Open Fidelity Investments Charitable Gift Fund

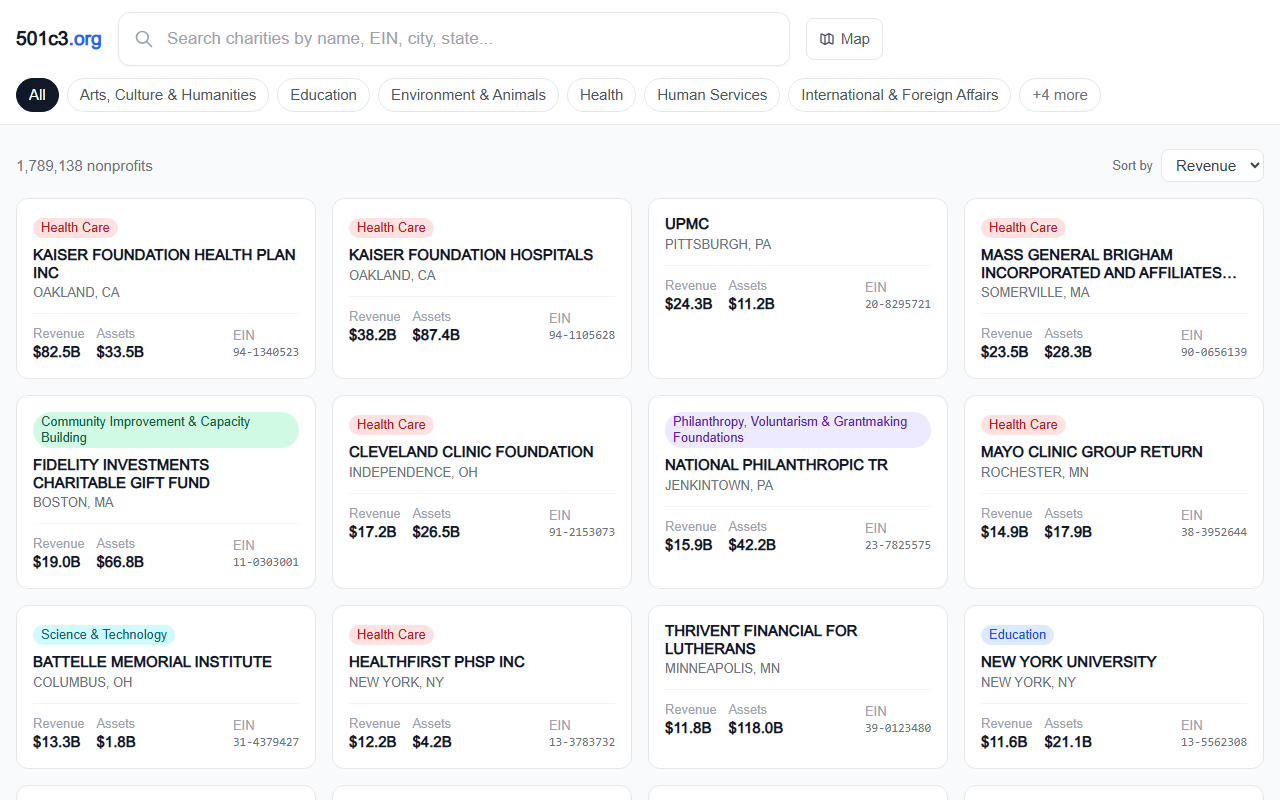pyautogui.click(x=121, y=474)
